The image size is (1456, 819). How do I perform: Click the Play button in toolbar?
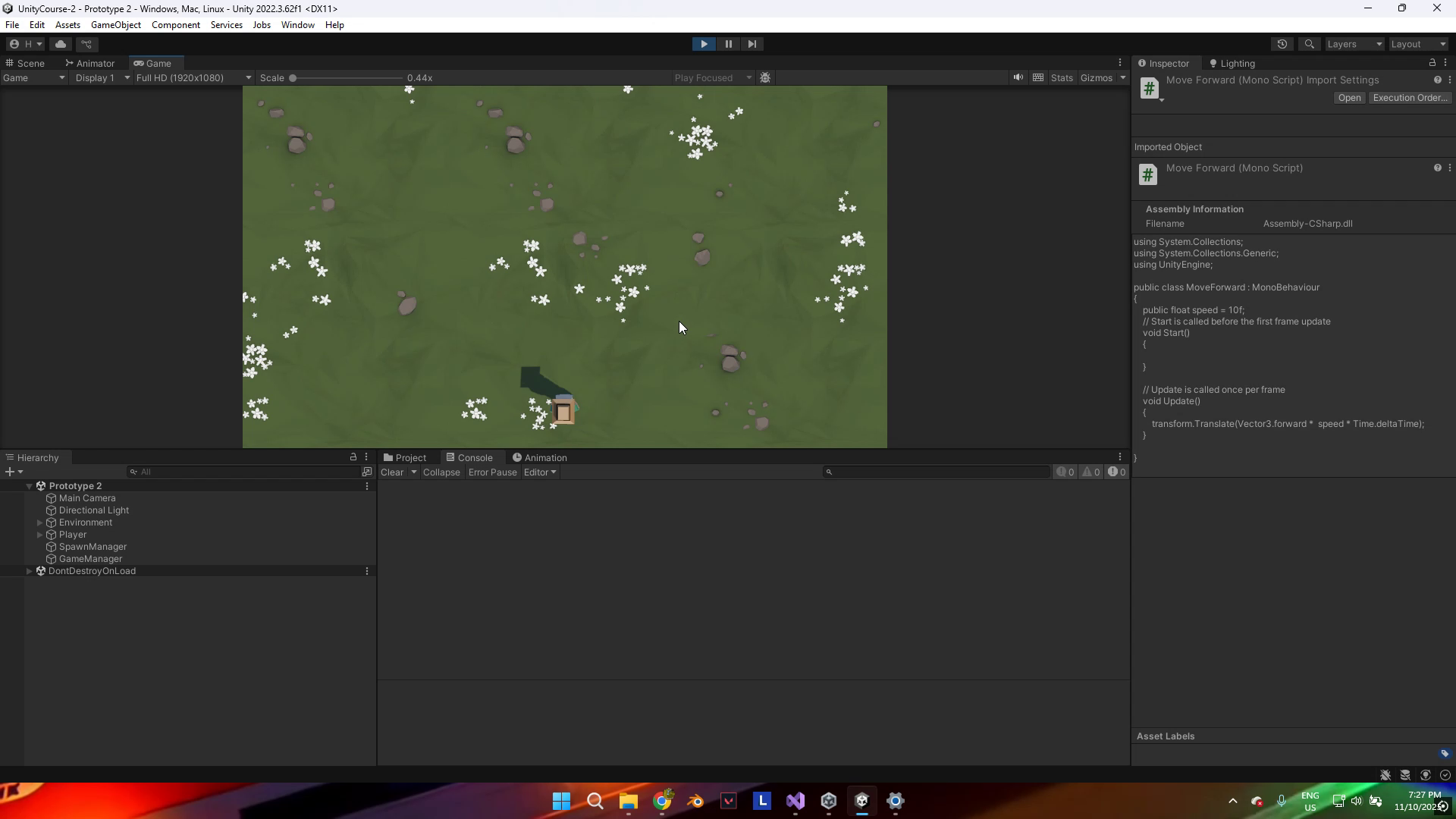tap(704, 44)
